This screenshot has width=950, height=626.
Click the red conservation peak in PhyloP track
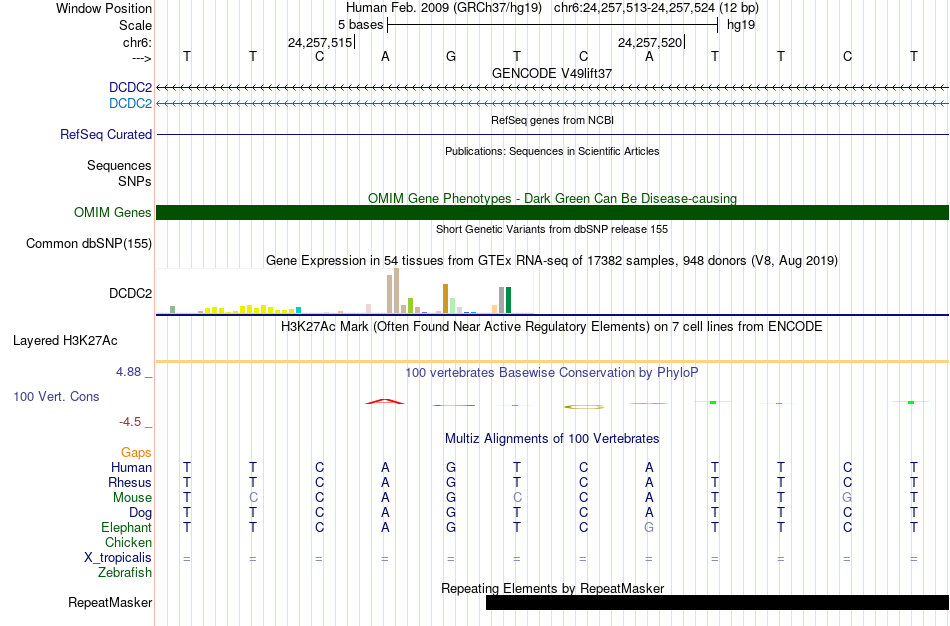(x=385, y=401)
